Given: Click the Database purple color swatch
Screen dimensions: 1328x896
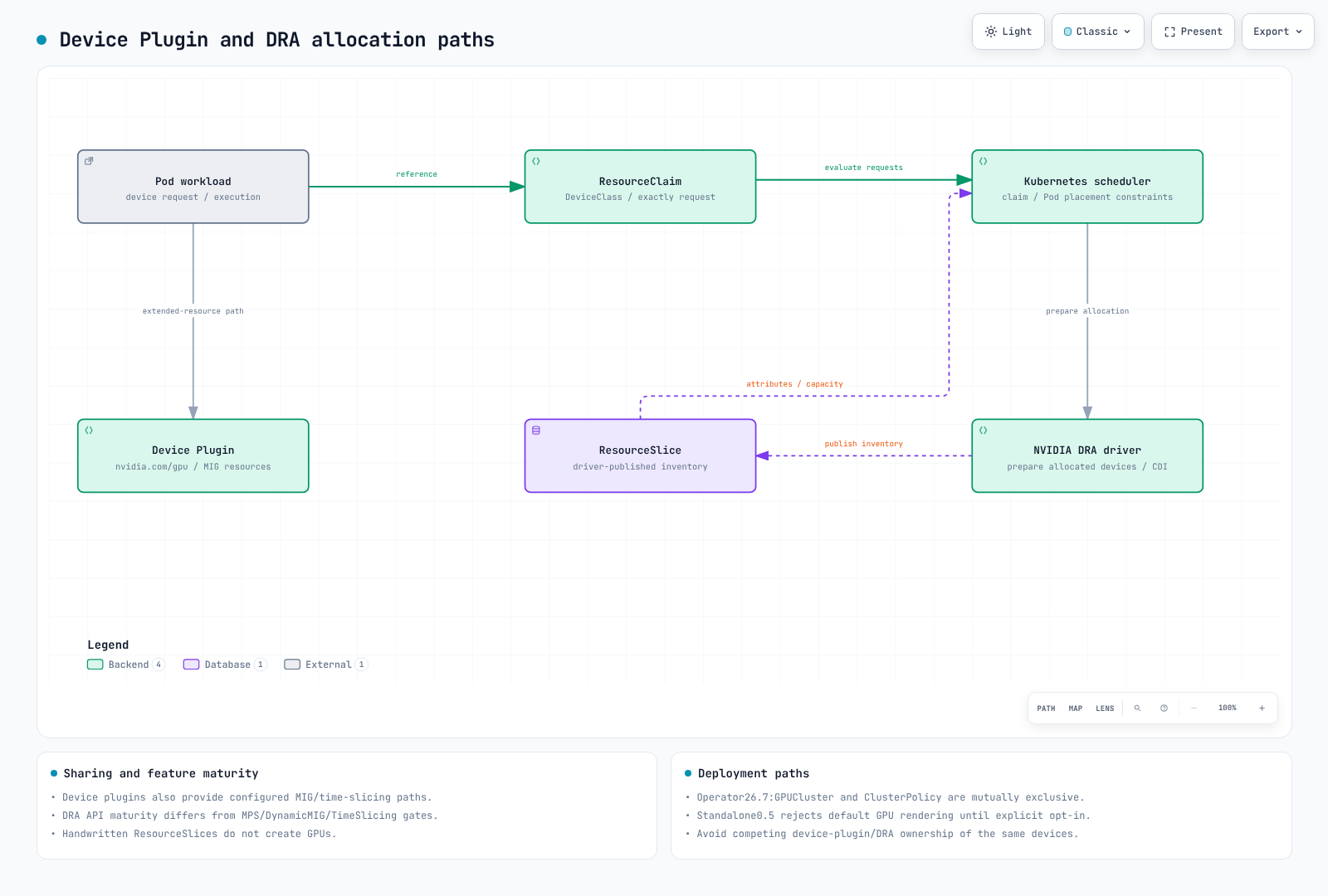Looking at the screenshot, I should point(192,665).
